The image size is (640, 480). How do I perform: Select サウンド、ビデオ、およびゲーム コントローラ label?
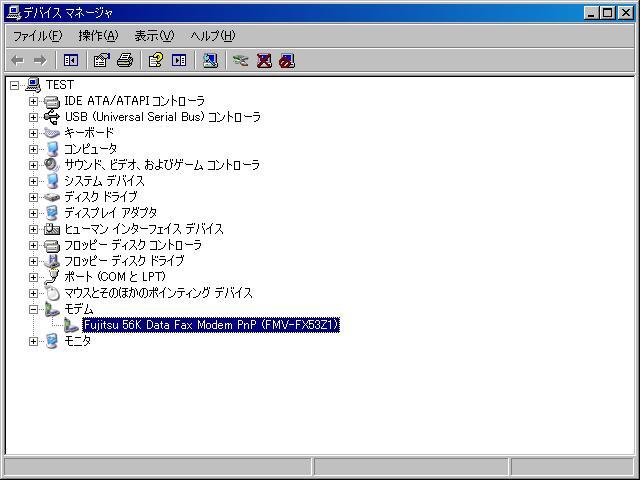(162, 165)
